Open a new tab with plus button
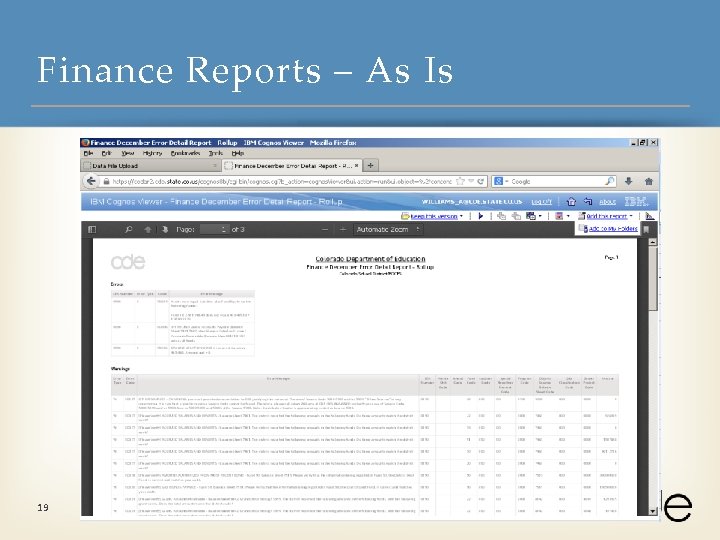Viewport: 720px width, 540px height. 371,165
